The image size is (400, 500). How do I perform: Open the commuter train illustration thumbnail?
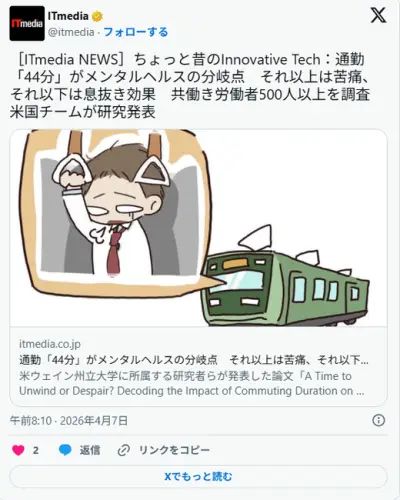[x=198, y=228]
